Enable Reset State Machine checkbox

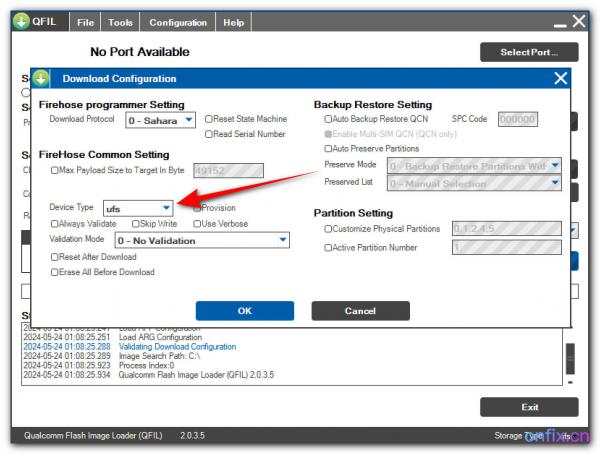209,119
